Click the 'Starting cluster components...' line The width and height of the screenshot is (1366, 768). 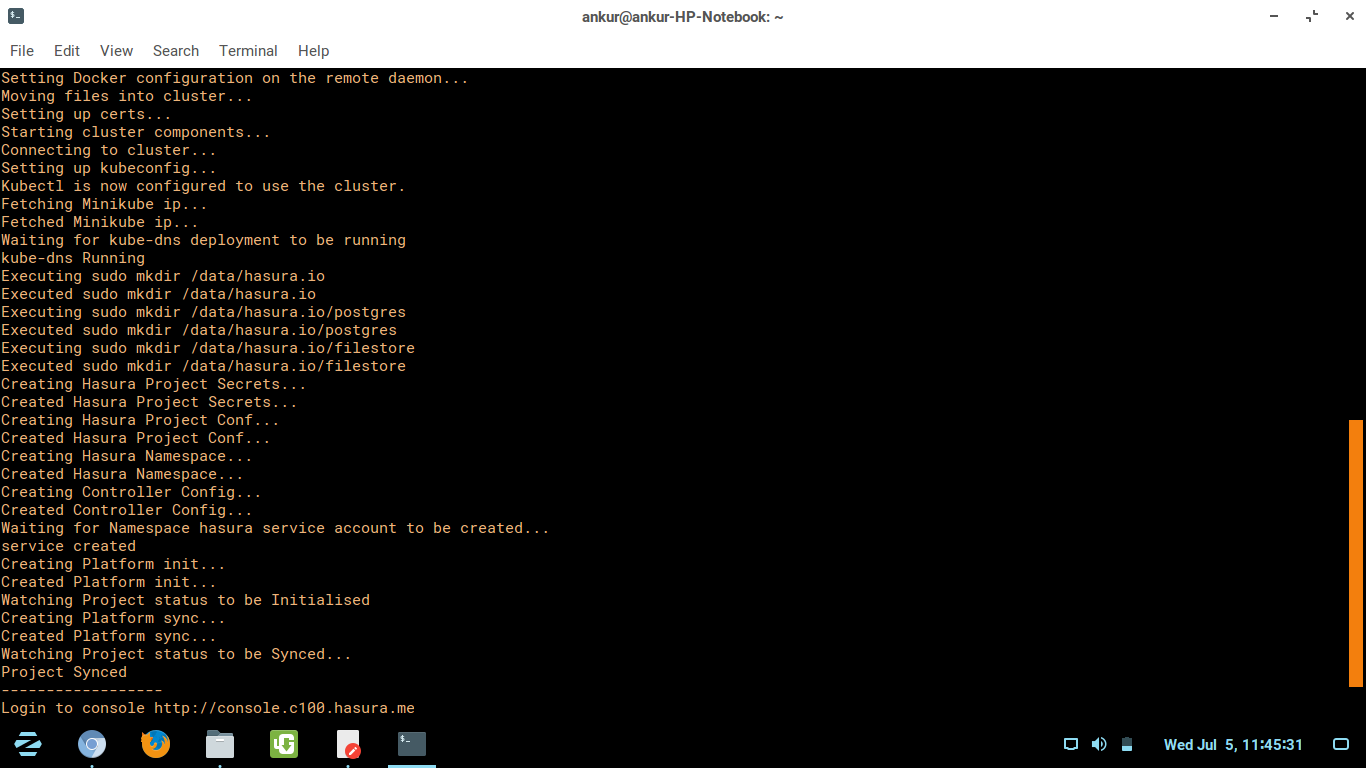[136, 132]
